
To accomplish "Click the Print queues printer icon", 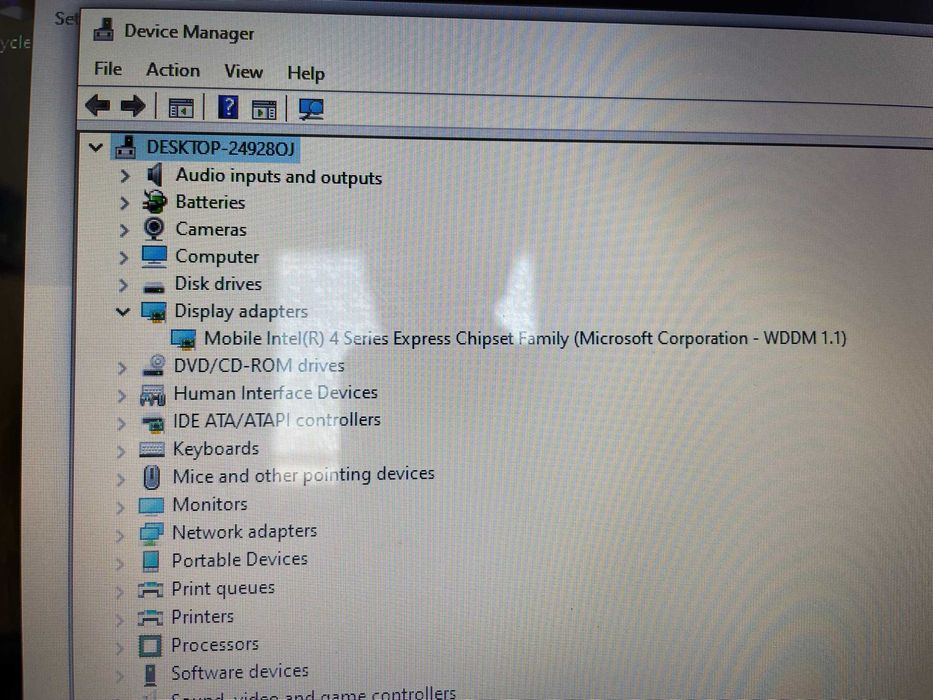I will click(150, 589).
